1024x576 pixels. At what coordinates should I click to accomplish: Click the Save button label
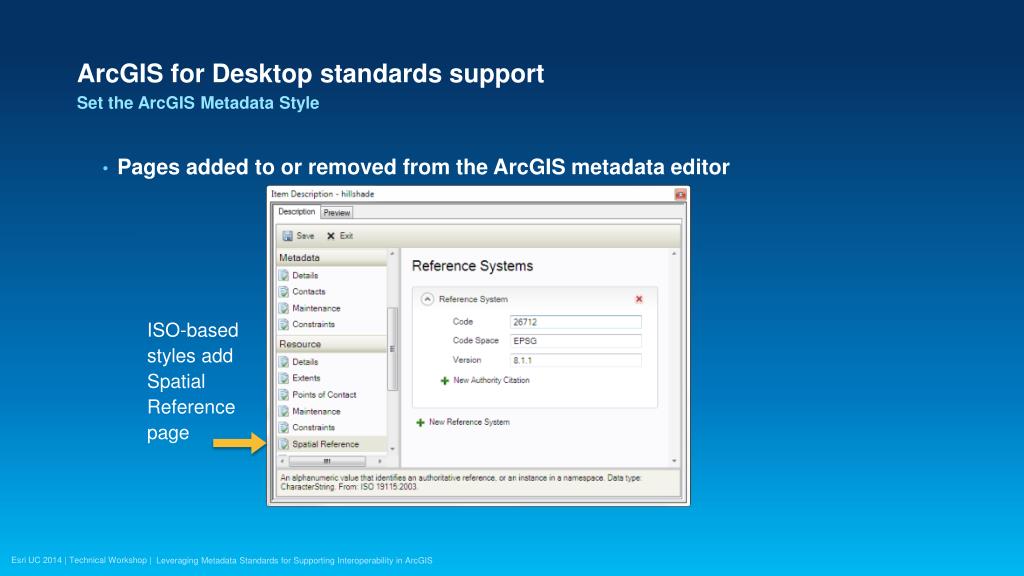305,236
